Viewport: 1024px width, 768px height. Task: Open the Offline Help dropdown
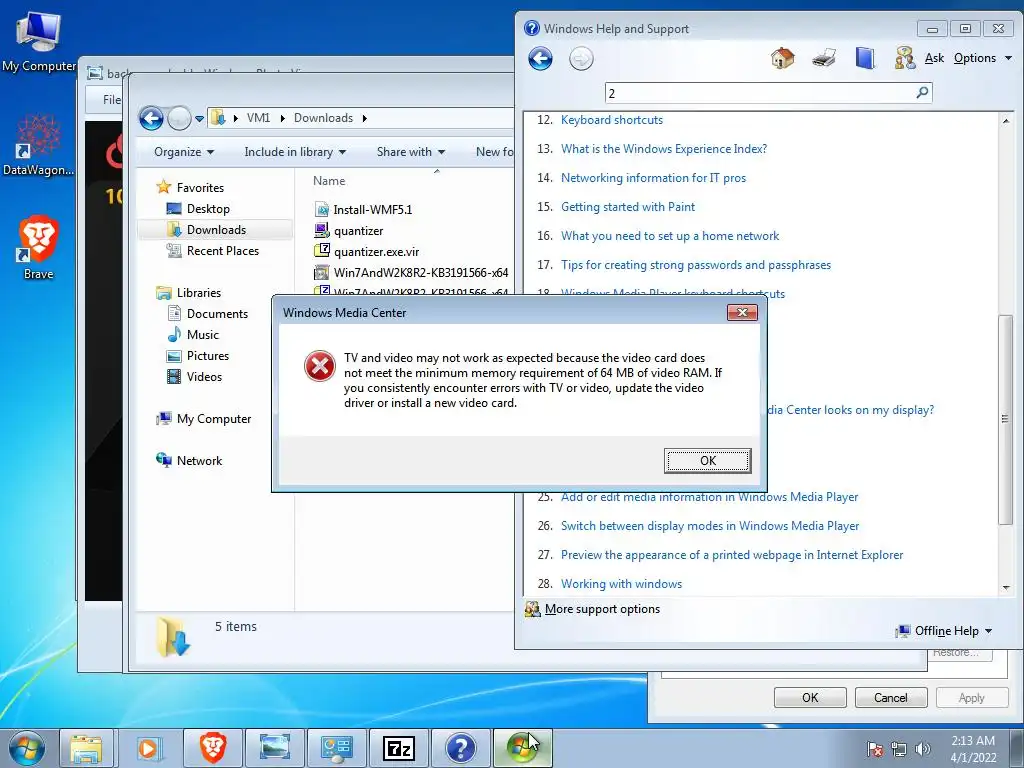point(944,631)
